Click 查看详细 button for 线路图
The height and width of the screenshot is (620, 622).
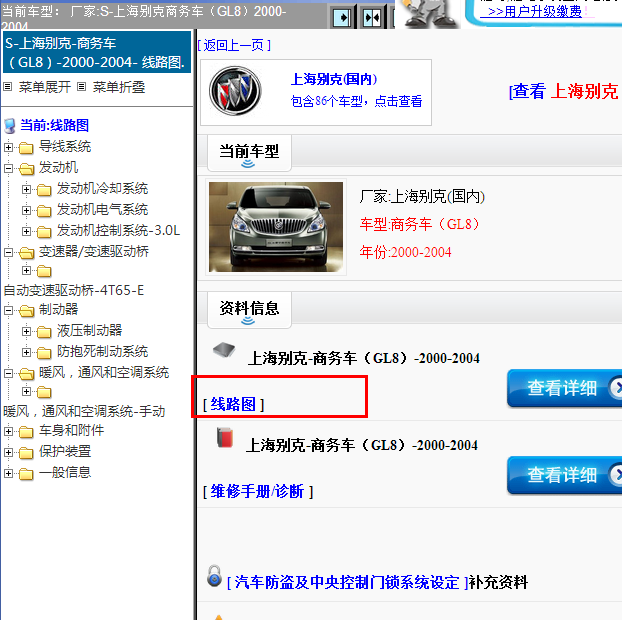point(564,388)
